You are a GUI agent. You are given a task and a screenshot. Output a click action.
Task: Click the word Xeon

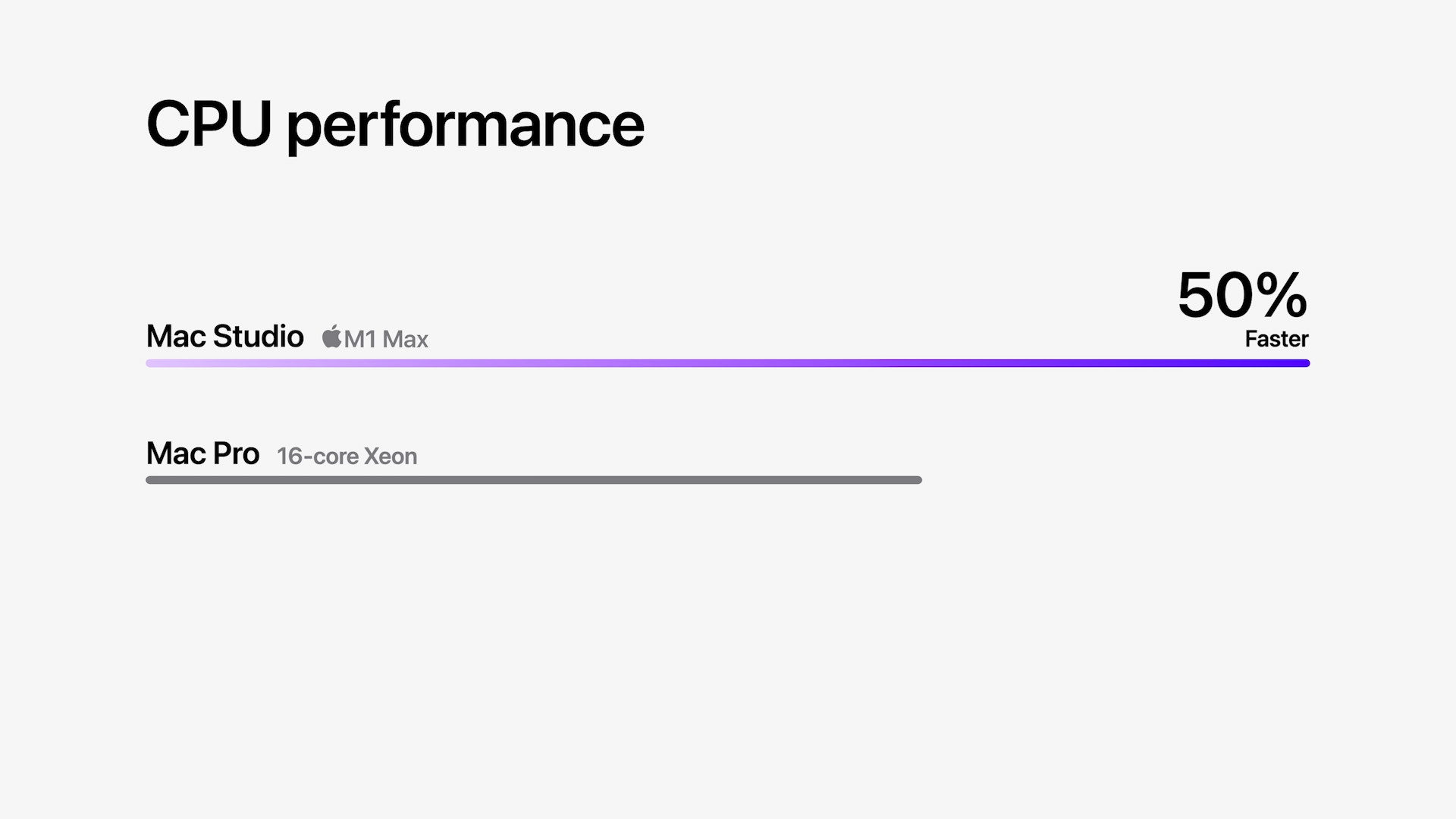tap(391, 457)
